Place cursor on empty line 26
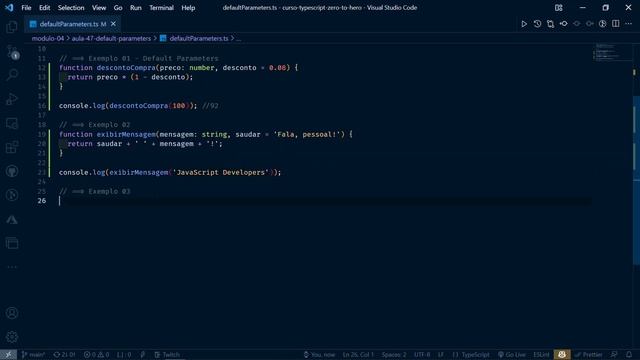 click(x=324, y=201)
